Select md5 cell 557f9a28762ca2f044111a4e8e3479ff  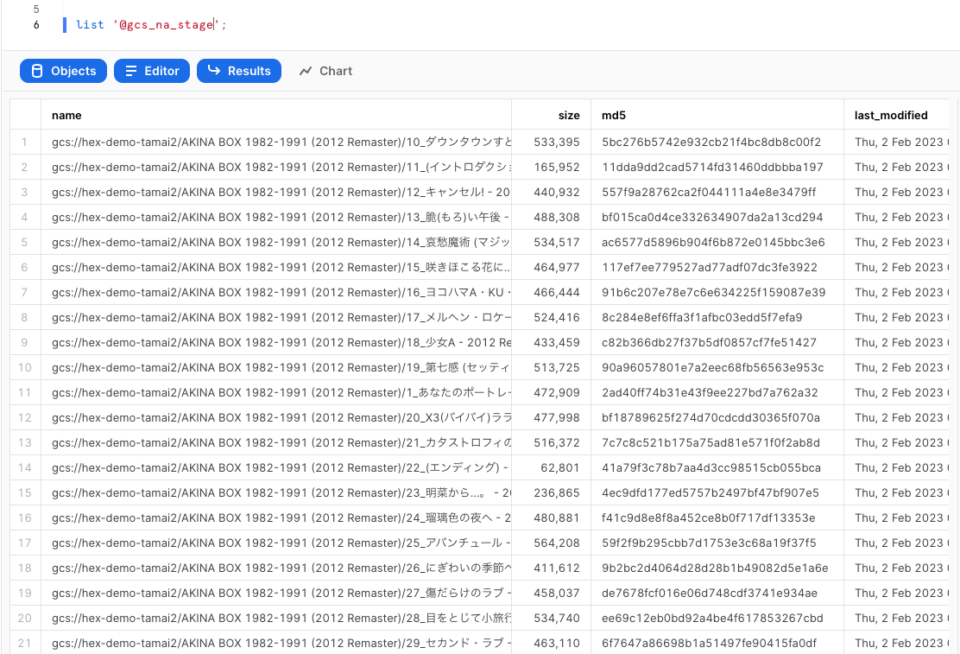[717, 192]
